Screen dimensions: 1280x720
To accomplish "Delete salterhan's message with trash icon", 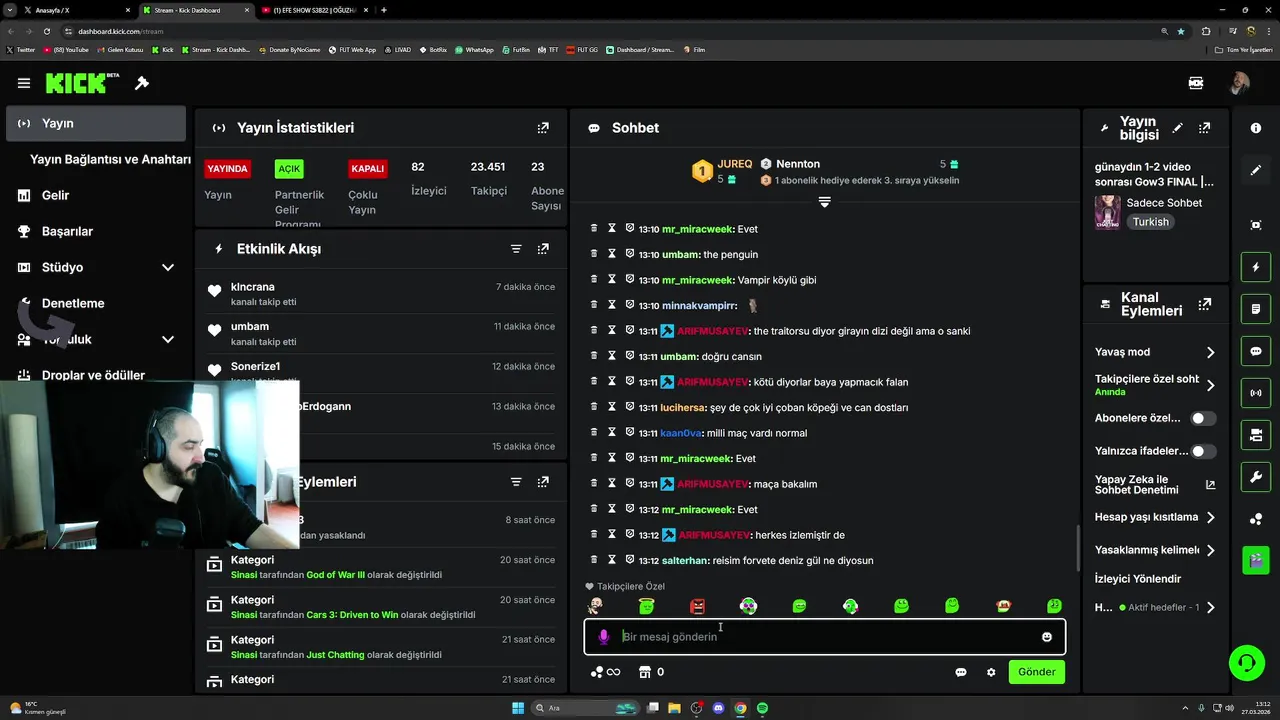I will tap(594, 560).
